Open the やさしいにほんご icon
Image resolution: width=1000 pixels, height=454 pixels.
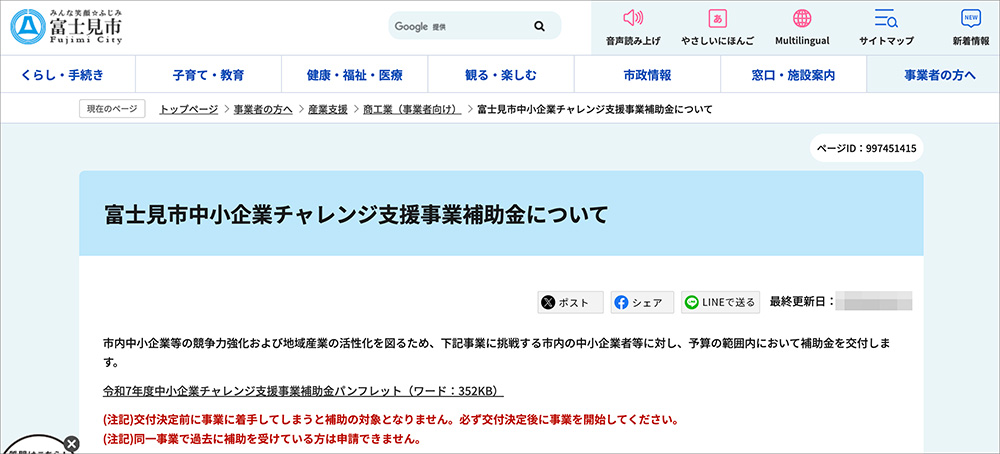(717, 18)
